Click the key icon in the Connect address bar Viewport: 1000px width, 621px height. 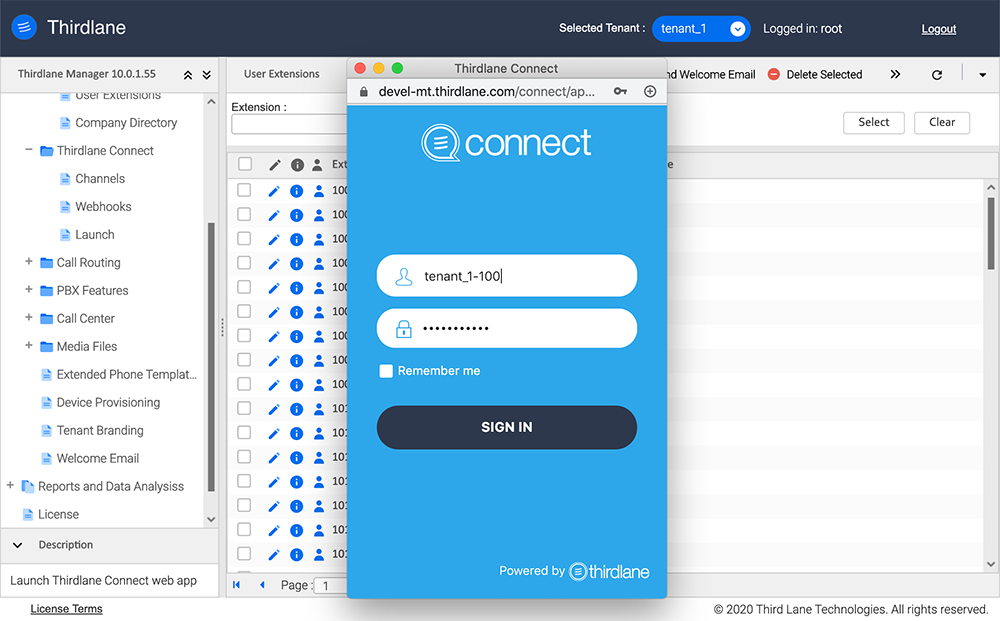pyautogui.click(x=620, y=91)
